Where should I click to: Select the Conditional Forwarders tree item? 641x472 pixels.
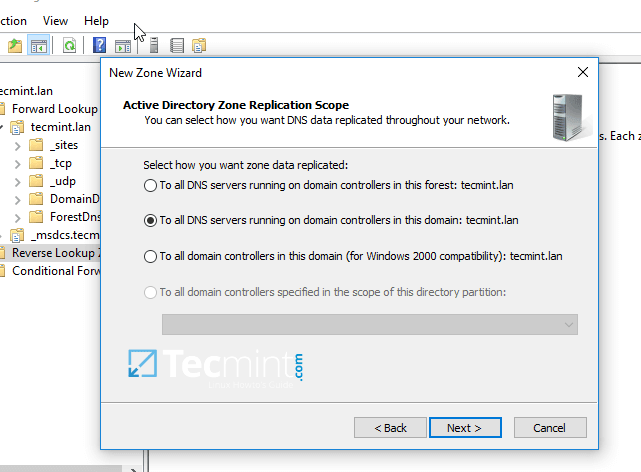click(x=55, y=270)
